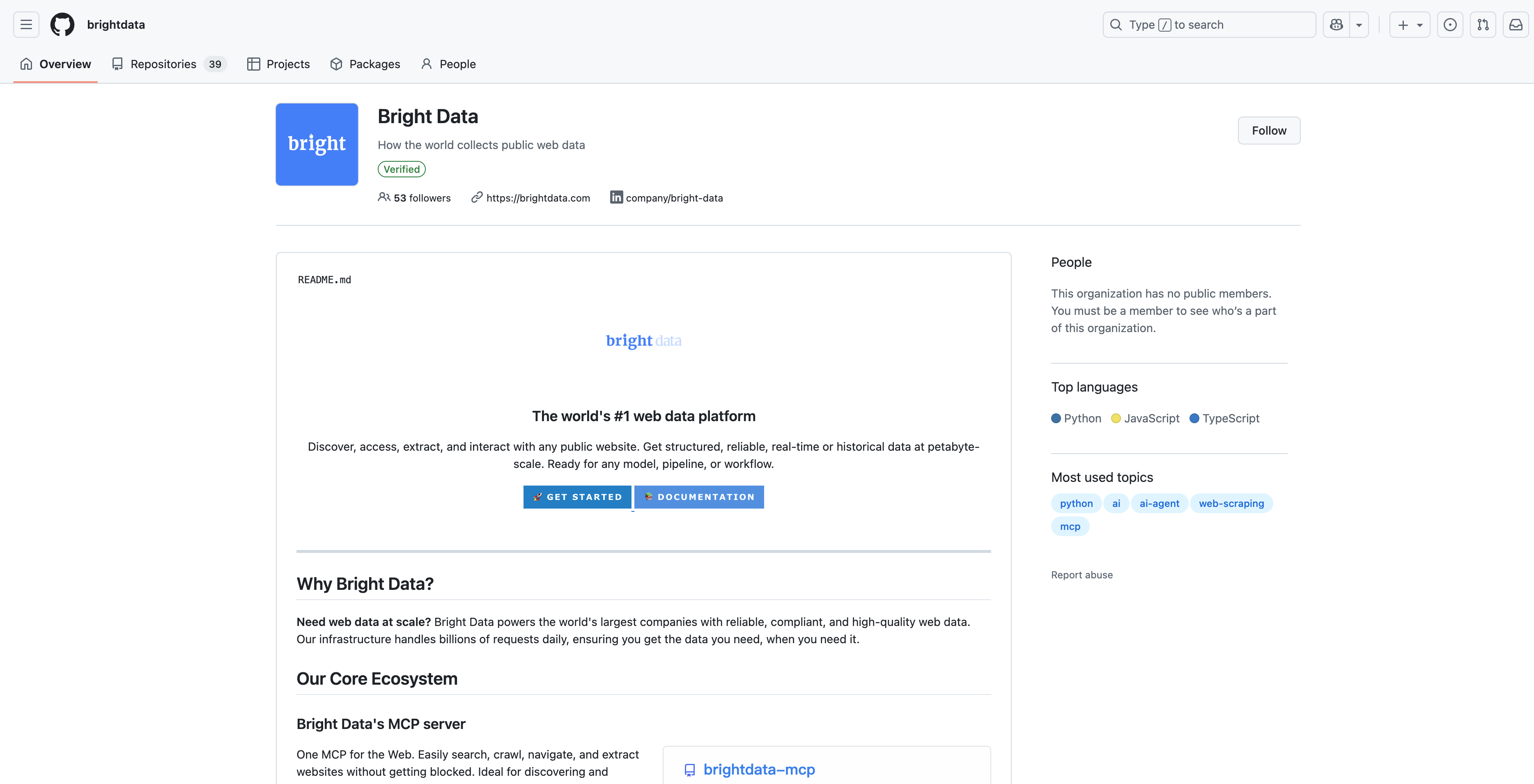The height and width of the screenshot is (784, 1534).
Task: Follow the Bright Data organization
Action: [x=1269, y=131]
